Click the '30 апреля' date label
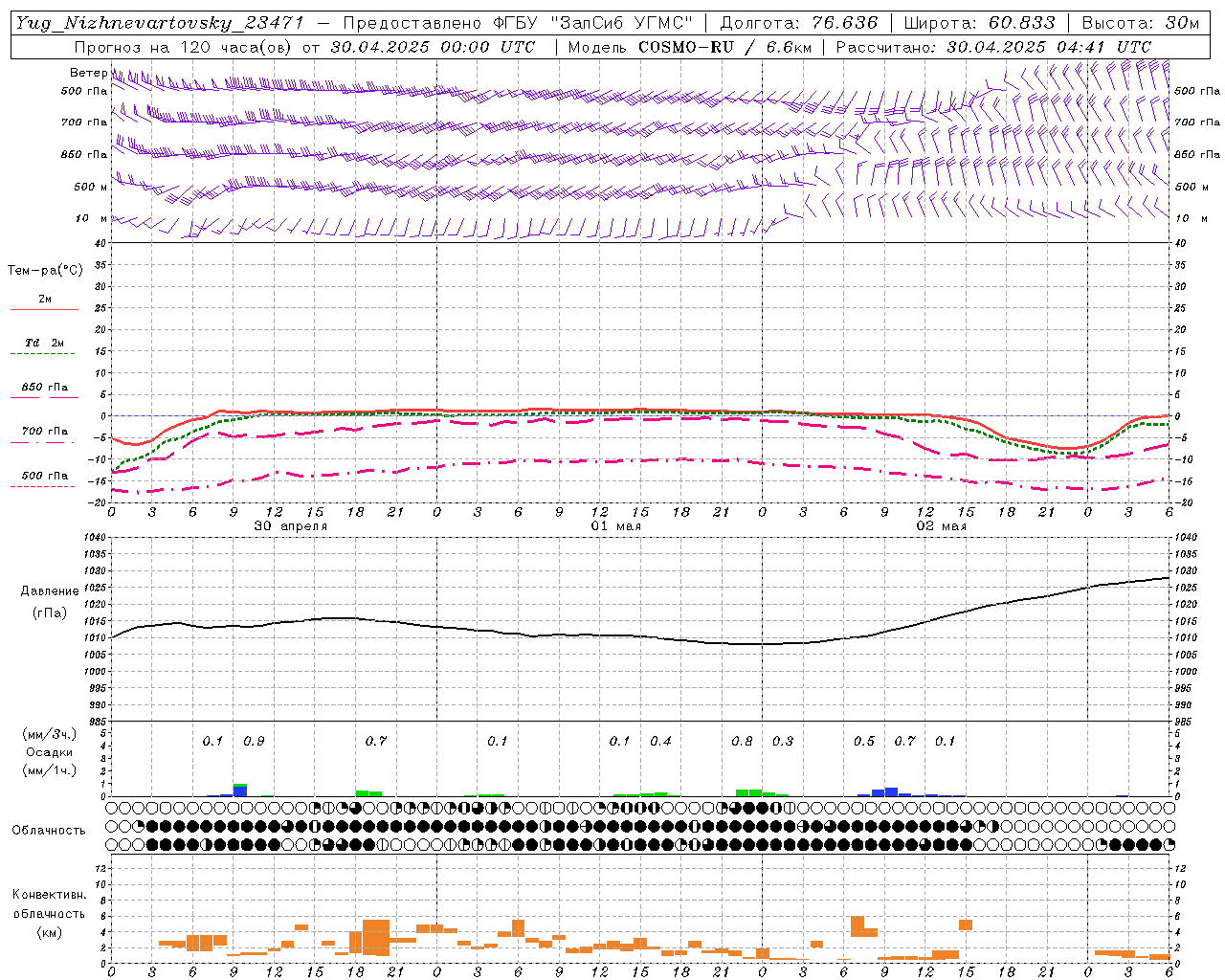Viewport: 1225px width, 980px height. pos(290,526)
